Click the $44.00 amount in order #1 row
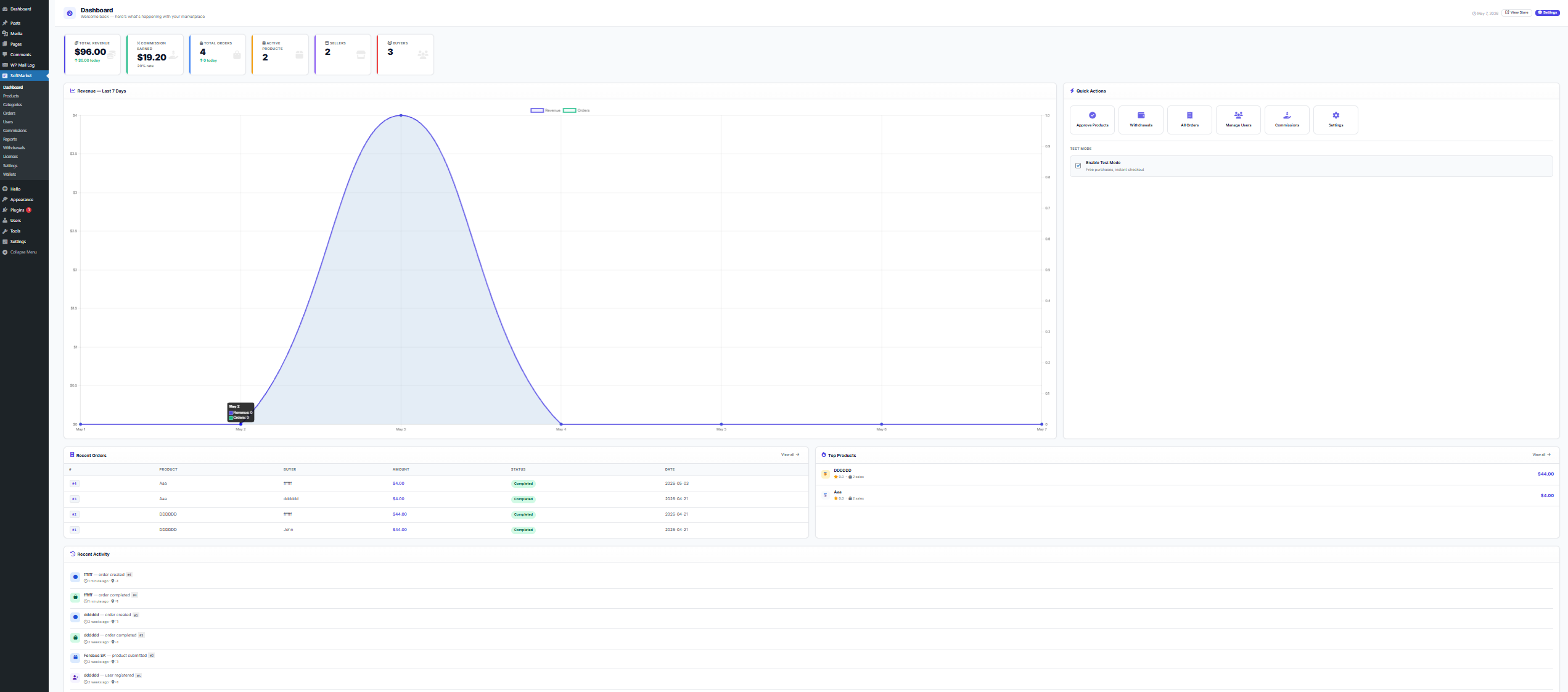The width and height of the screenshot is (1568, 692). click(x=400, y=530)
